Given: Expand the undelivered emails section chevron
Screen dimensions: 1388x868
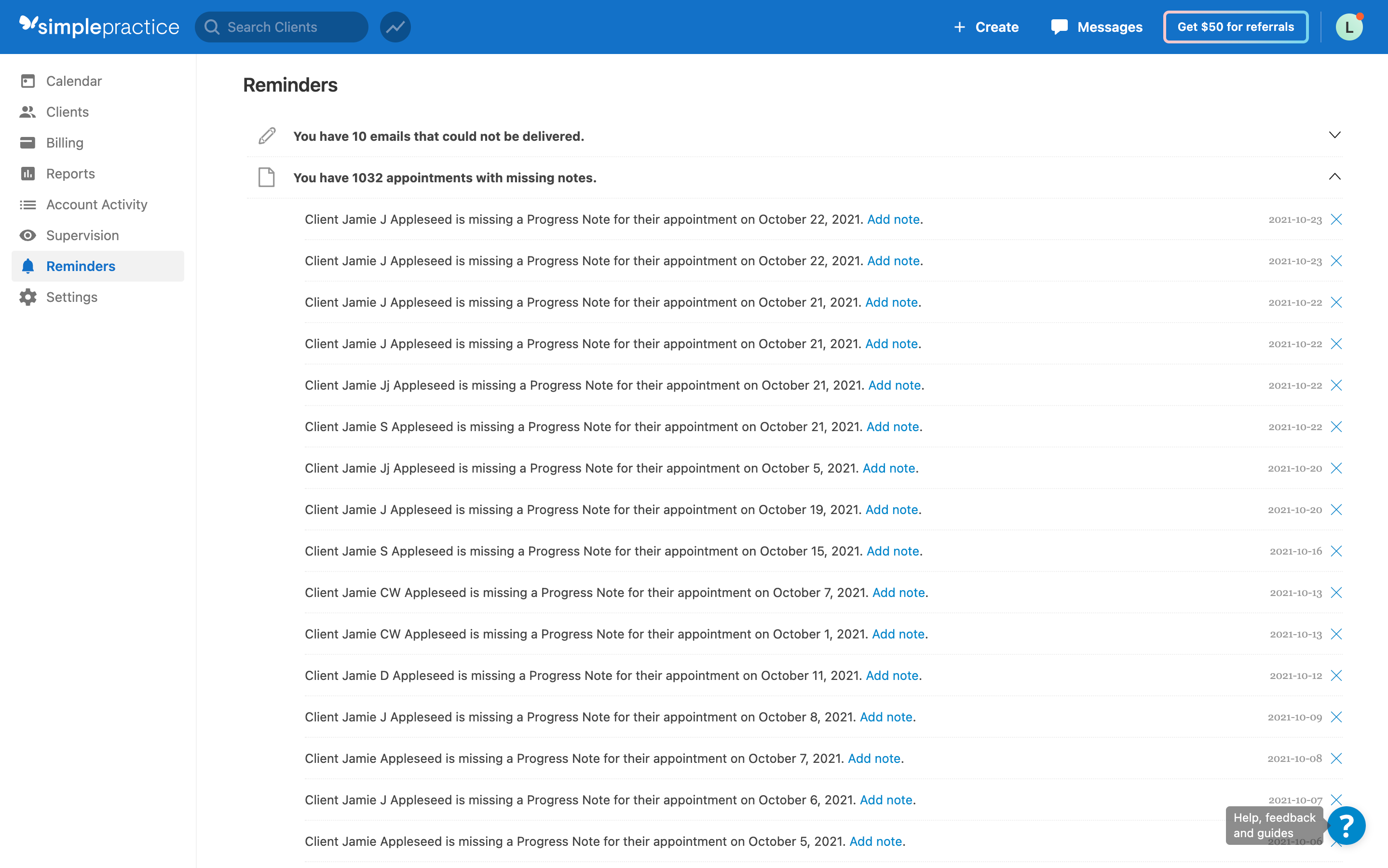Looking at the screenshot, I should (x=1334, y=135).
